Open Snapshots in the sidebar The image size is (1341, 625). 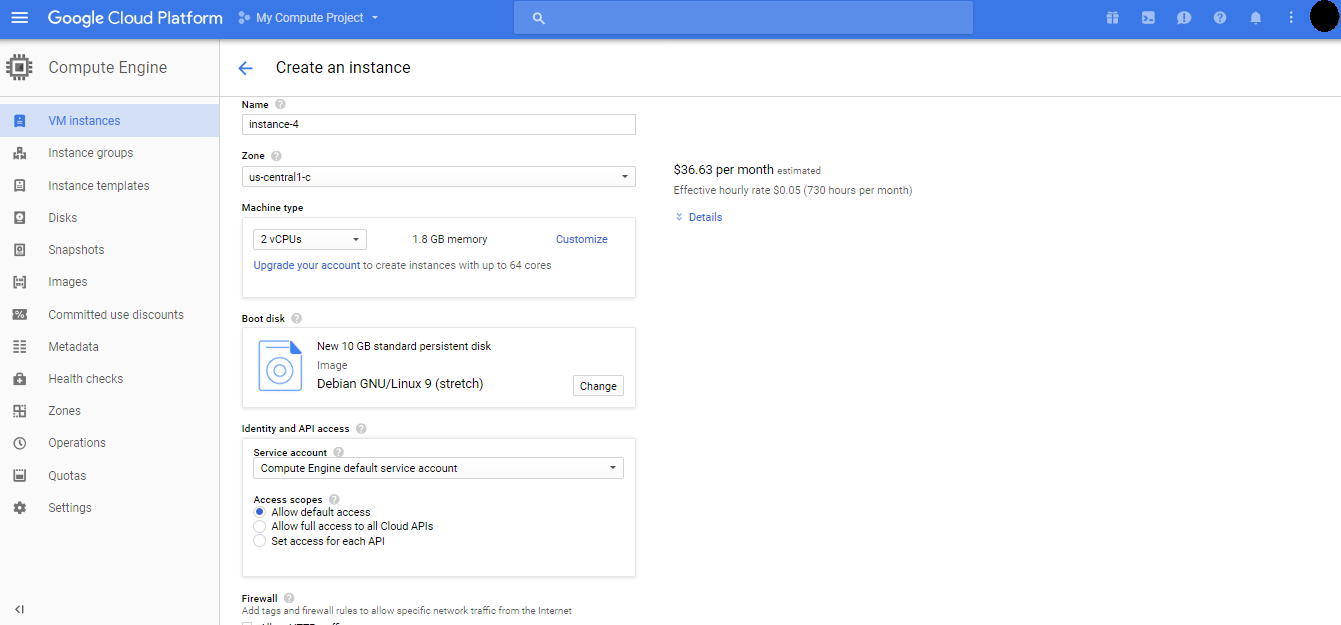click(x=76, y=250)
